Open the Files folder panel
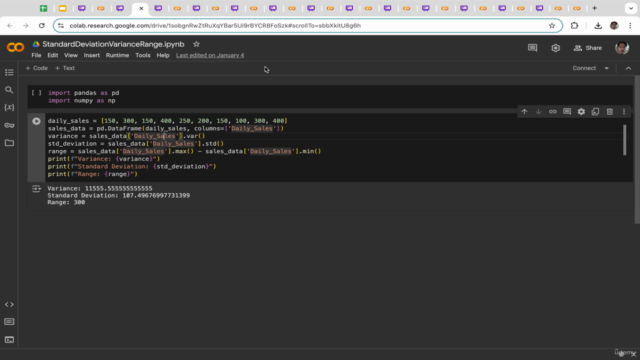 click(x=9, y=143)
